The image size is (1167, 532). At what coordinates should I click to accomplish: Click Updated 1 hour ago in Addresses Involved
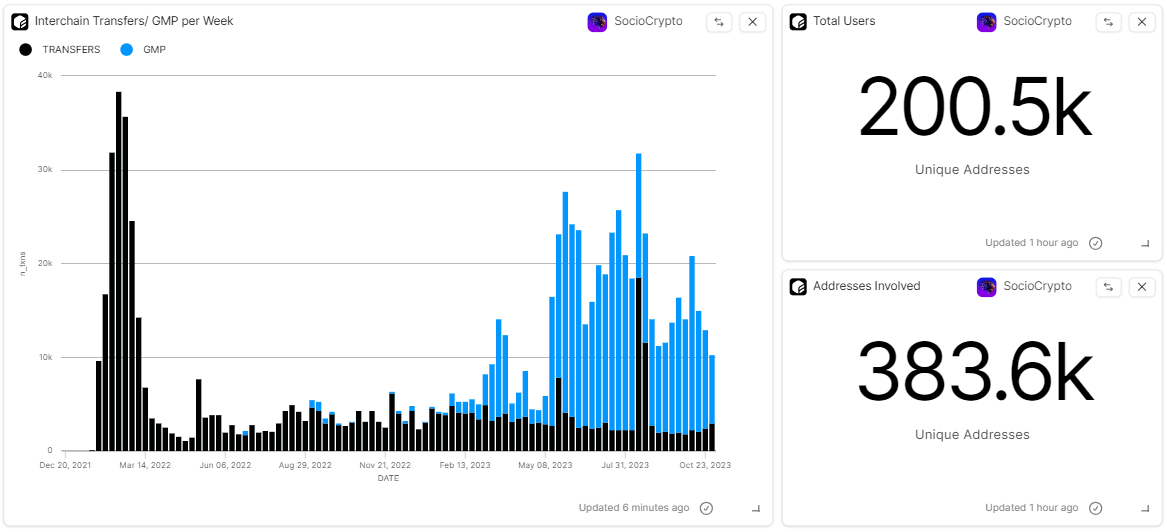coord(1032,508)
